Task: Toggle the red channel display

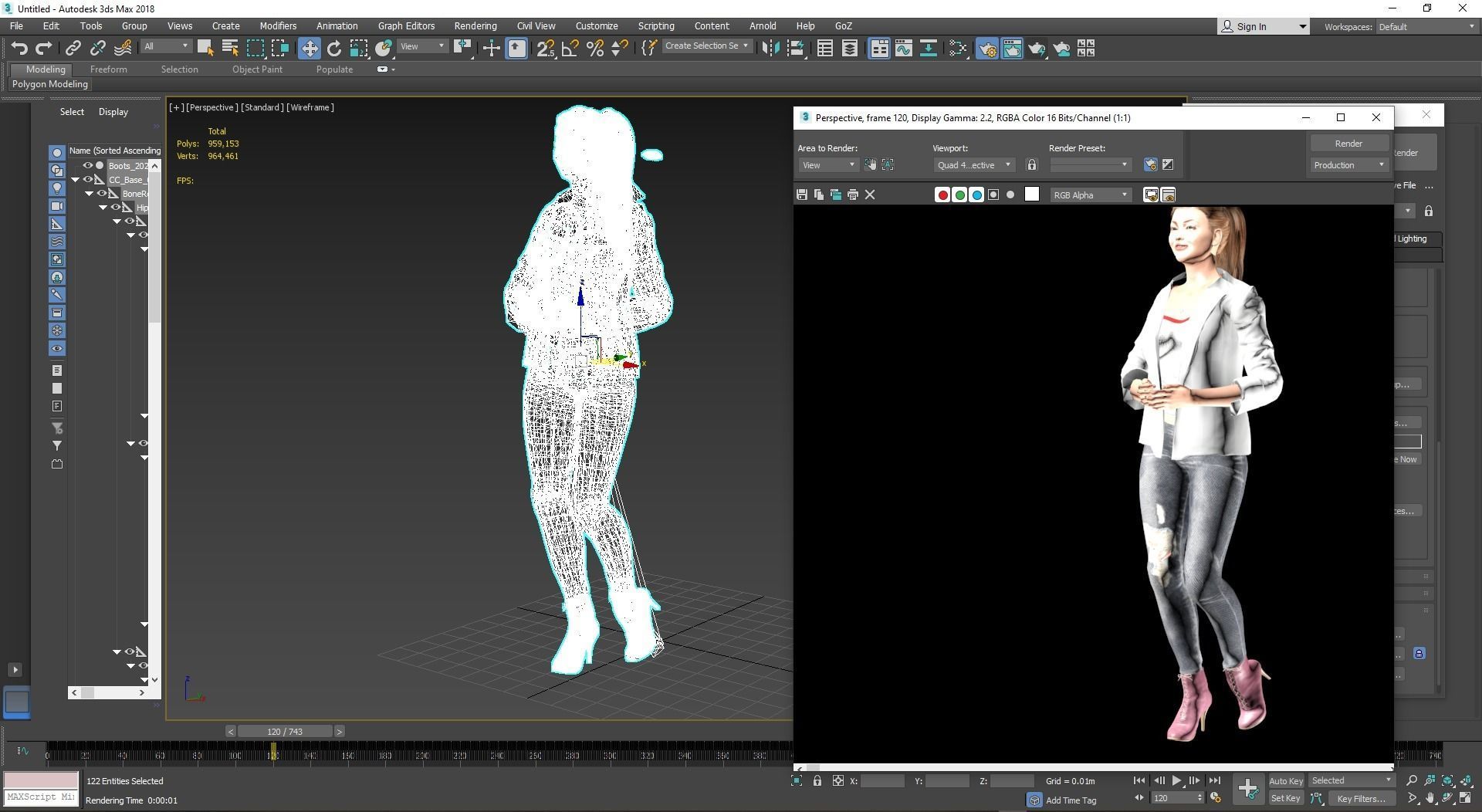Action: pos(942,195)
